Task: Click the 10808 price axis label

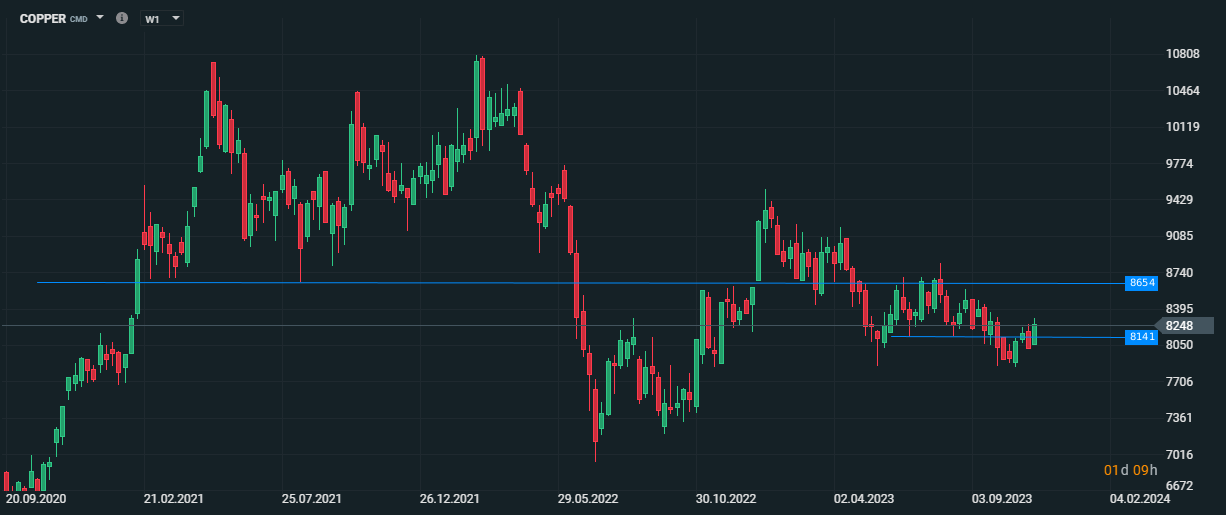Action: click(1183, 54)
